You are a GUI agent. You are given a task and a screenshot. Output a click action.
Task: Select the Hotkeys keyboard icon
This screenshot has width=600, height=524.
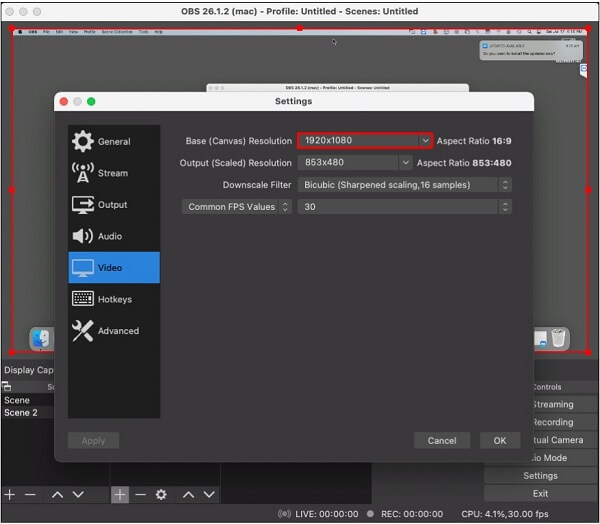(83, 299)
